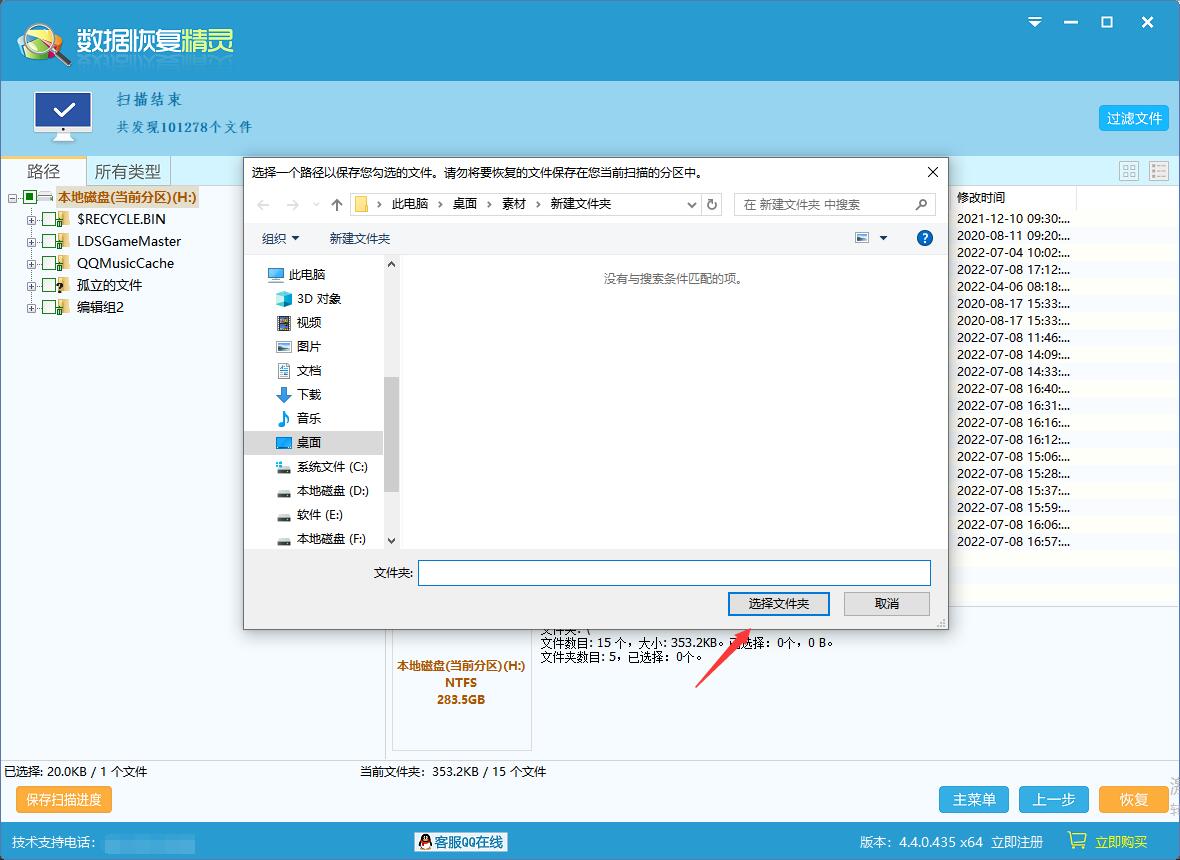This screenshot has height=860, width=1180.
Task: Click the navigation pane scrollbar thumb
Action: pyautogui.click(x=391, y=434)
